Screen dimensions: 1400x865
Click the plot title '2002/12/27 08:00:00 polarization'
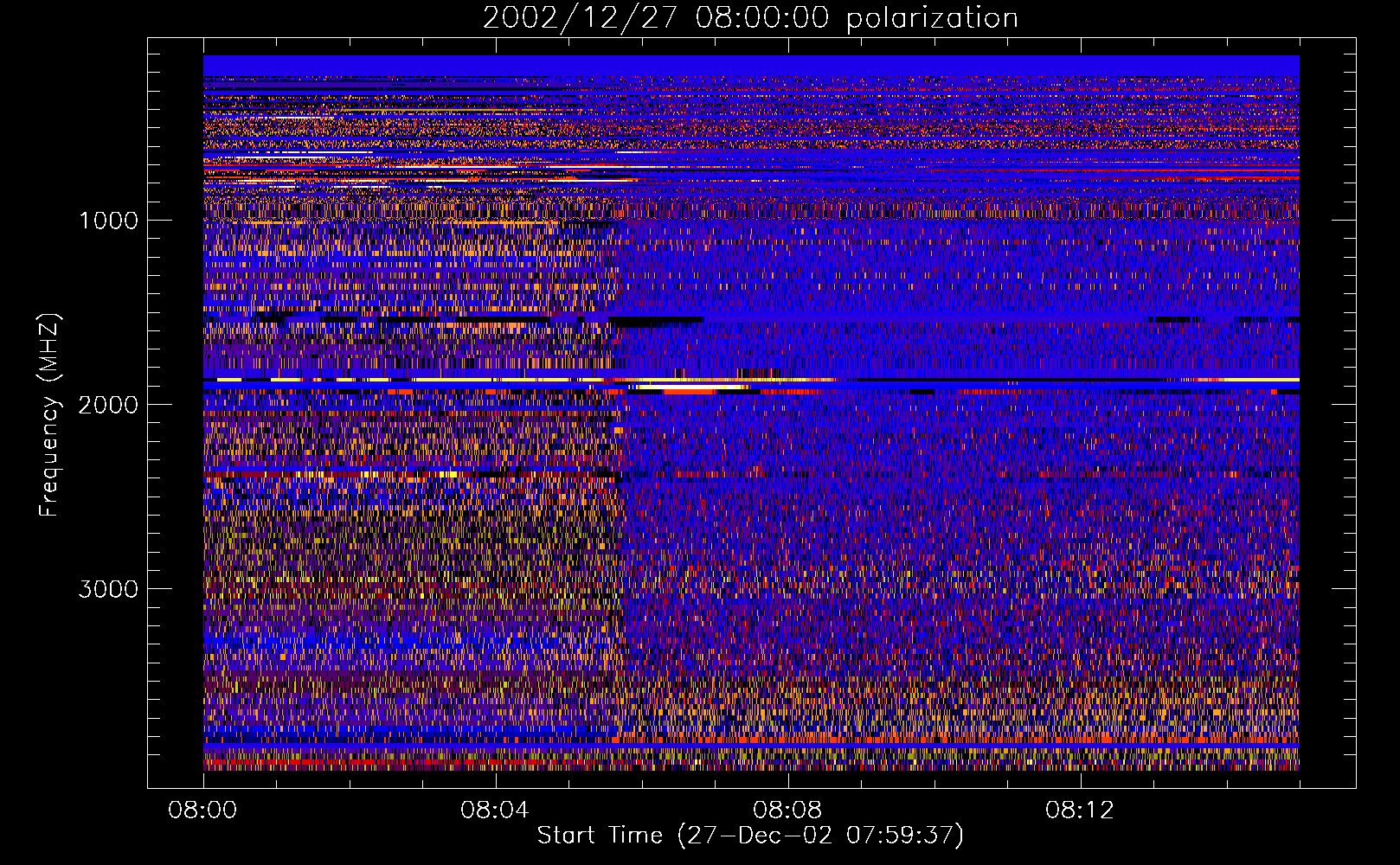pos(750,18)
